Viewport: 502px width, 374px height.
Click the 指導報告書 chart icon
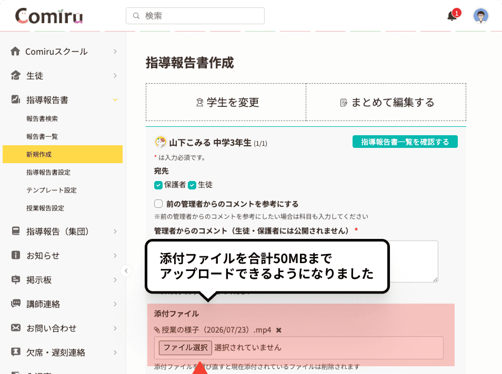(x=15, y=99)
